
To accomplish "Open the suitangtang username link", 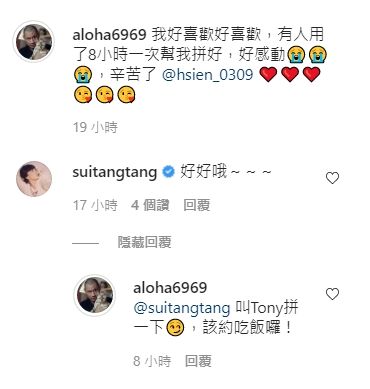I will pos(115,172).
